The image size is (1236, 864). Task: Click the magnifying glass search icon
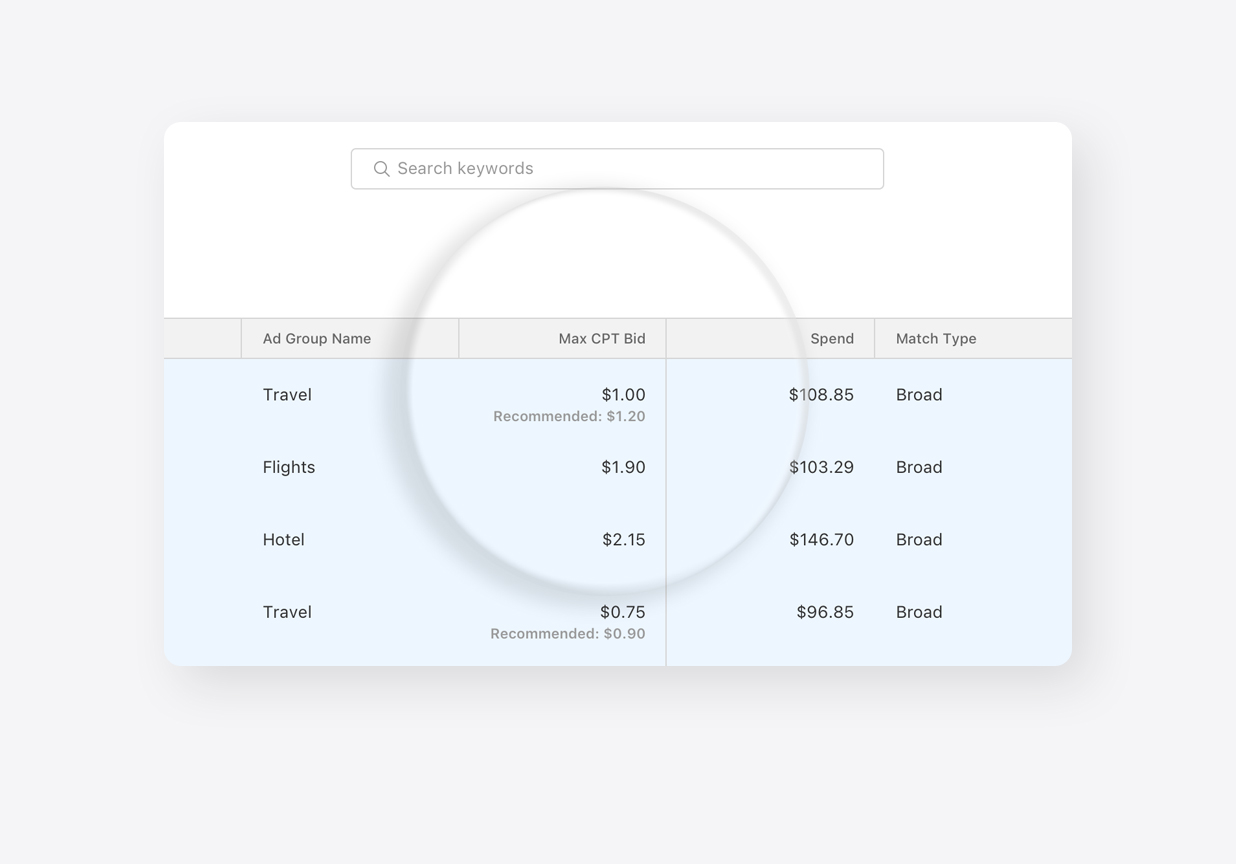(381, 168)
